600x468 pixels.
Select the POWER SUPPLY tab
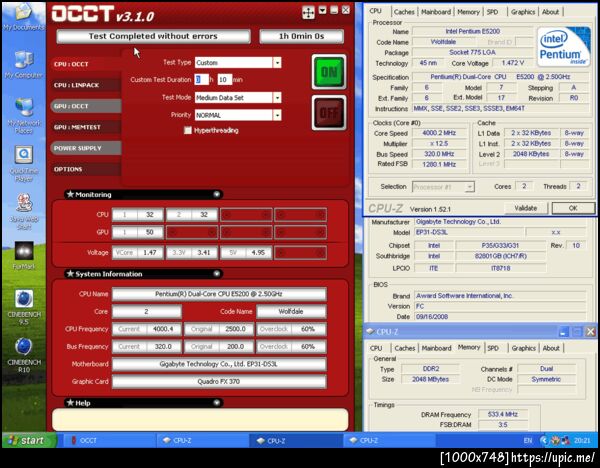(86, 148)
